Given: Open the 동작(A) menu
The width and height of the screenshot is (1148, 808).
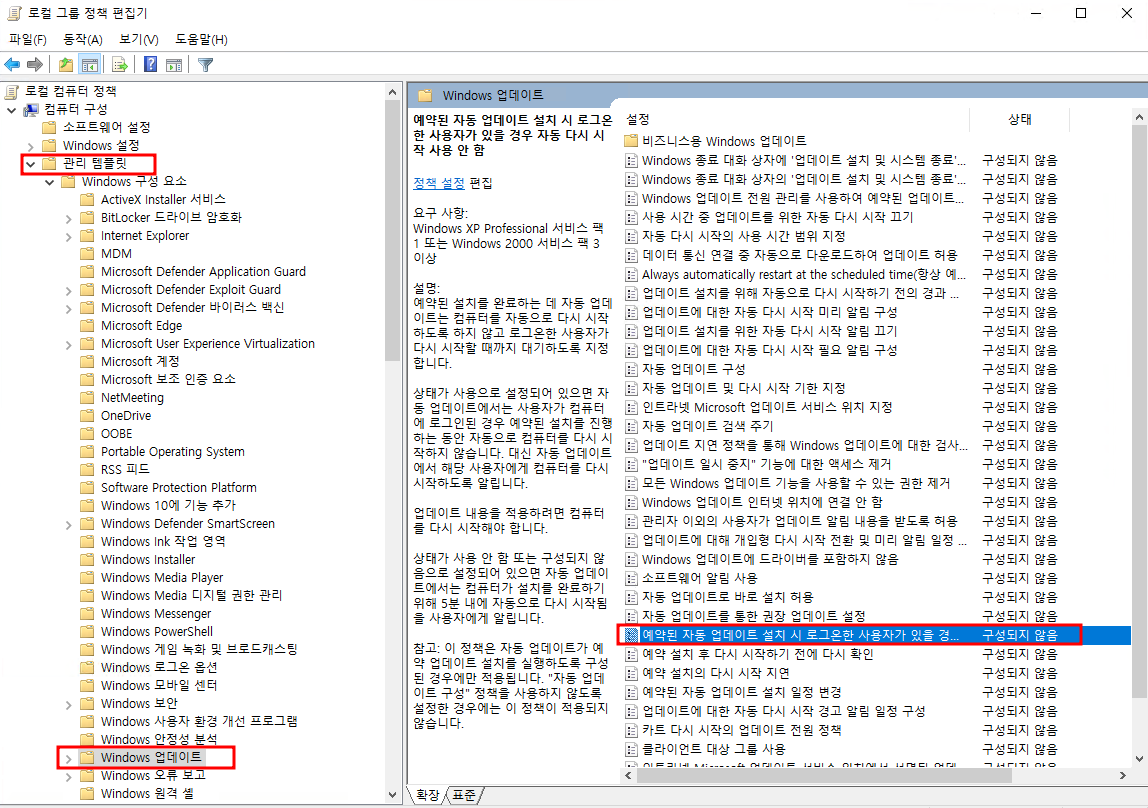Looking at the screenshot, I should [x=83, y=39].
